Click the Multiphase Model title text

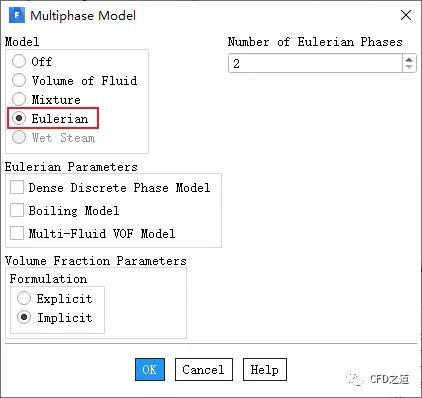(x=83, y=16)
